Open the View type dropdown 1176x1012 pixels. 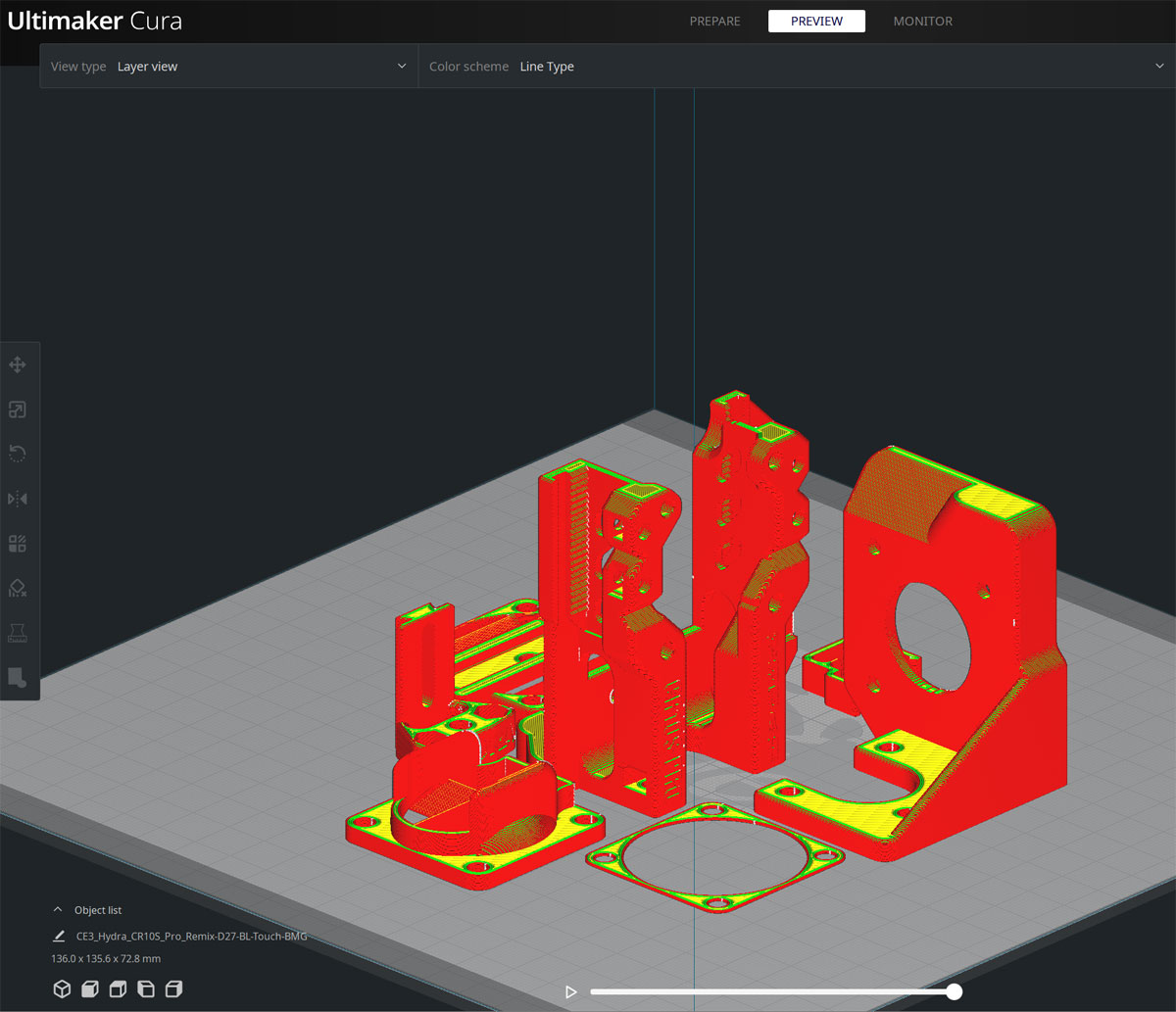pos(228,67)
